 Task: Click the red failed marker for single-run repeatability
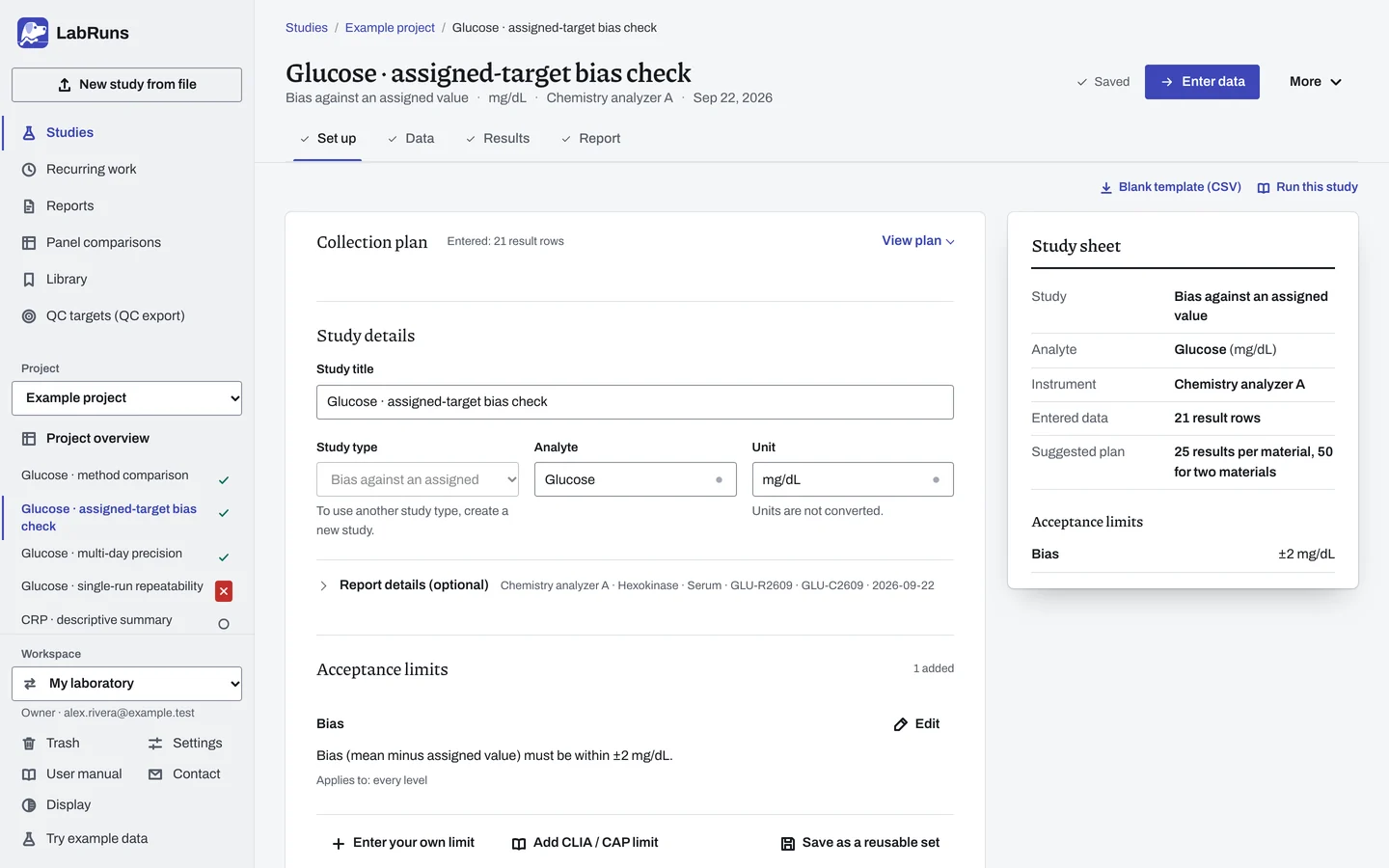(224, 591)
